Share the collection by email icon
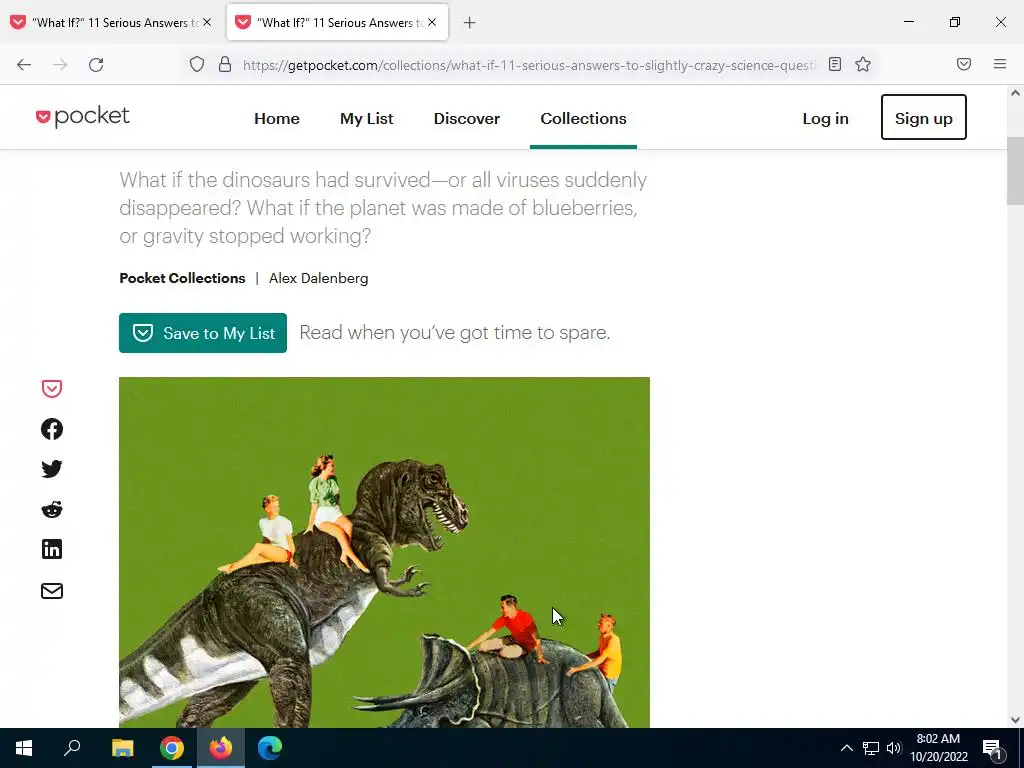Image resolution: width=1024 pixels, height=768 pixels. point(52,590)
